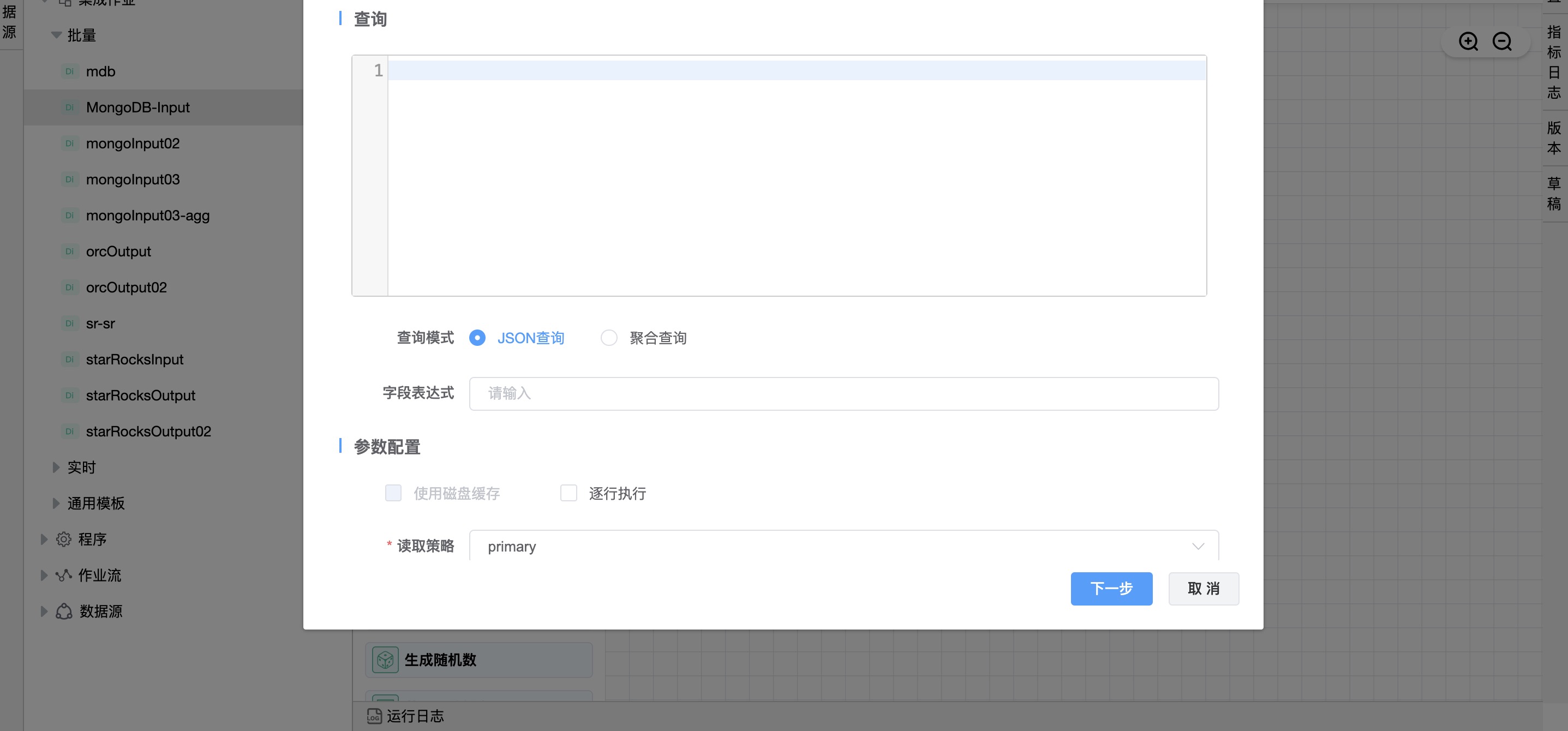Collapse the 批量 tree folder
This screenshot has height=731, width=1568.
(x=56, y=35)
